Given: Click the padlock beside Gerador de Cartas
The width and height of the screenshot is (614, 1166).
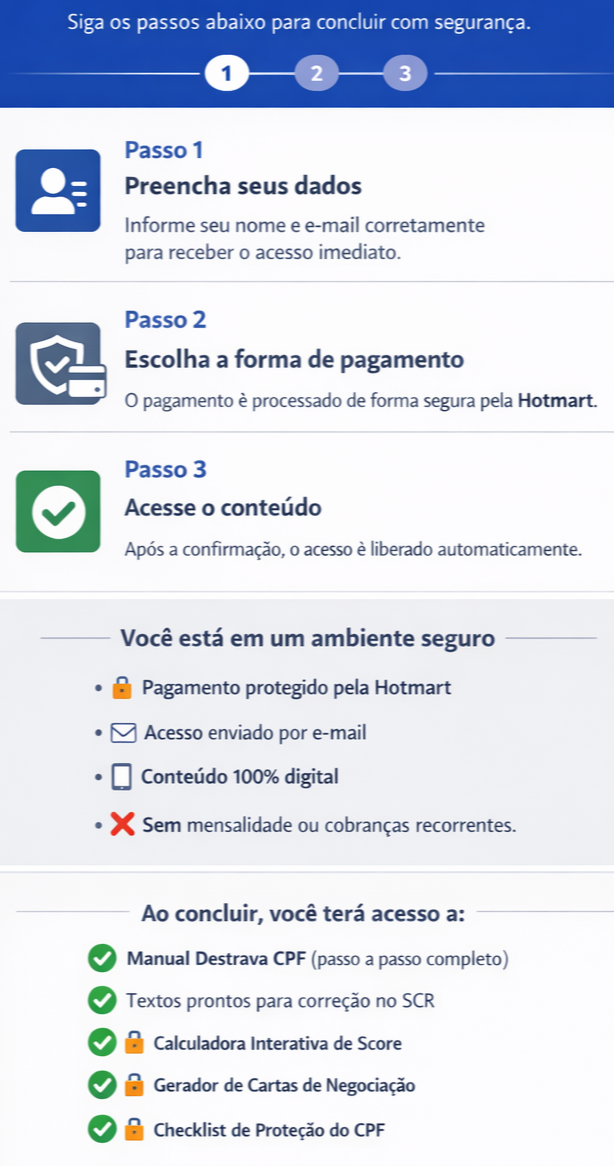Looking at the screenshot, I should click(x=134, y=1085).
